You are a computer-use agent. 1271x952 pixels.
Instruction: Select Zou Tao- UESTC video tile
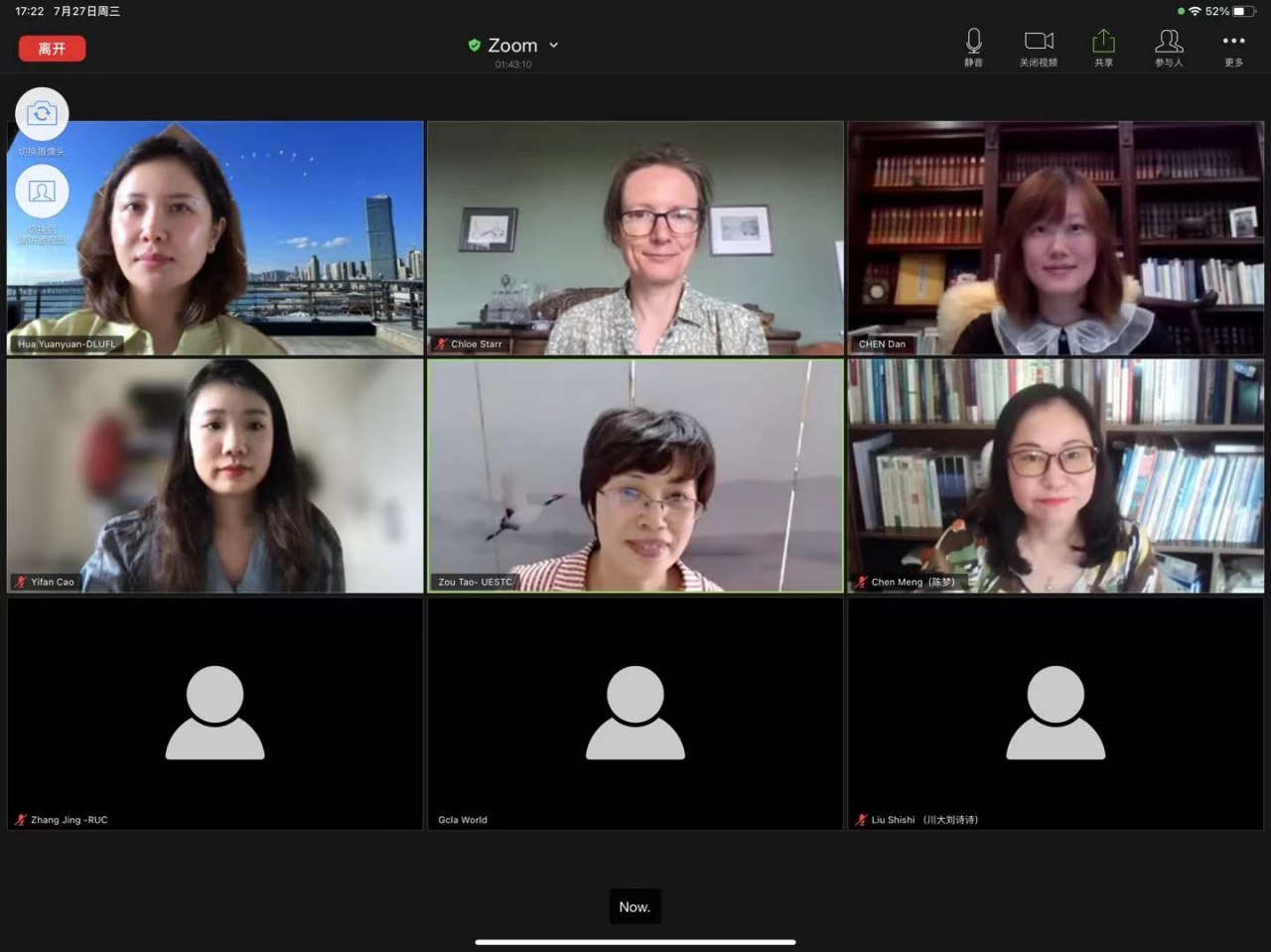(635, 476)
